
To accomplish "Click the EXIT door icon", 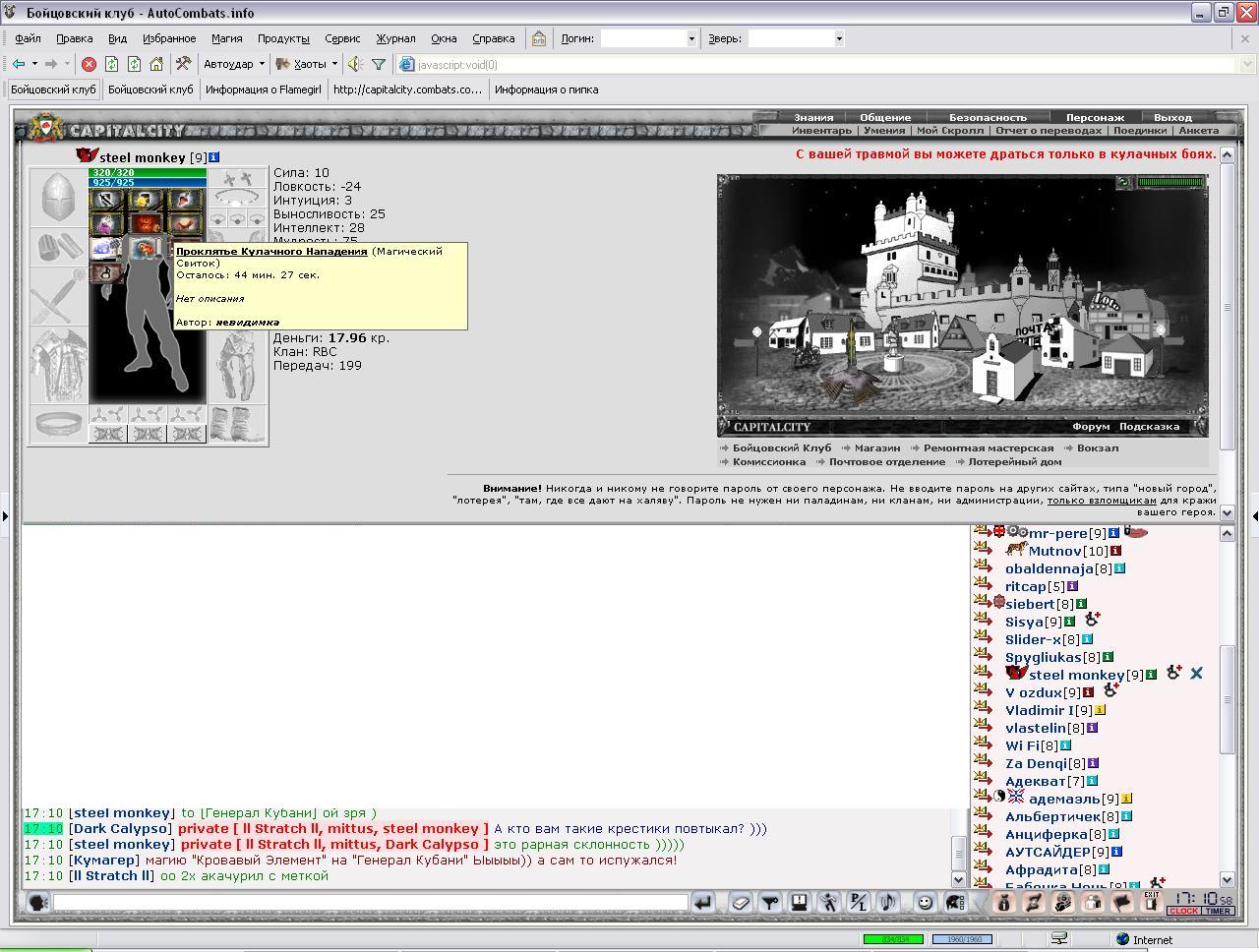I will (1151, 902).
